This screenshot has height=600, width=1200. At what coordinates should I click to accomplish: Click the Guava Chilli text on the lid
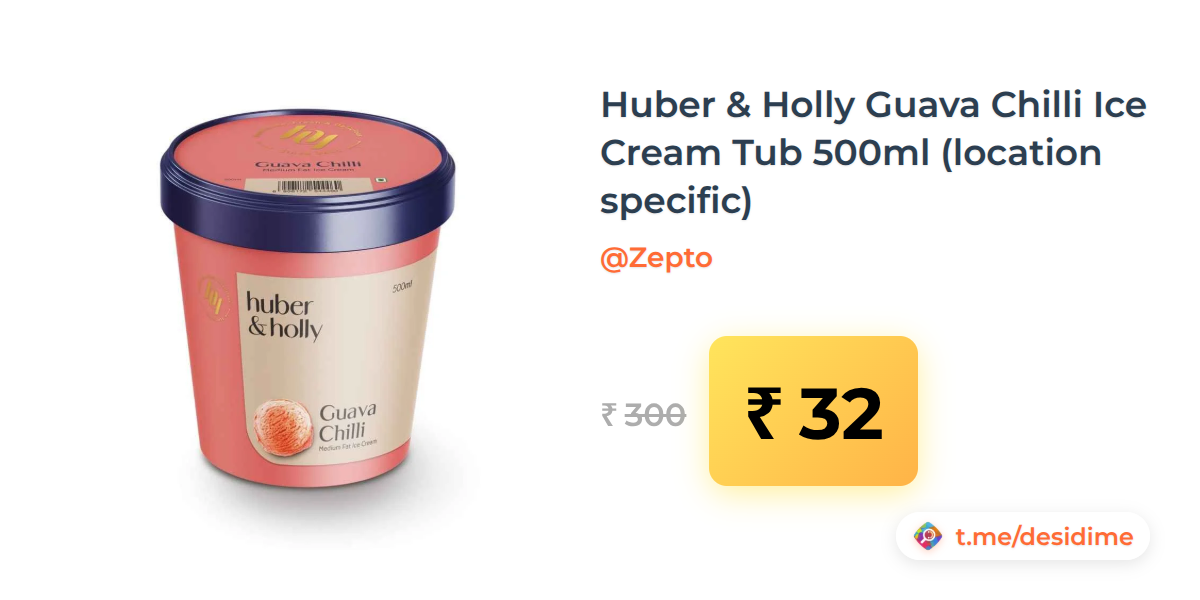[x=308, y=164]
